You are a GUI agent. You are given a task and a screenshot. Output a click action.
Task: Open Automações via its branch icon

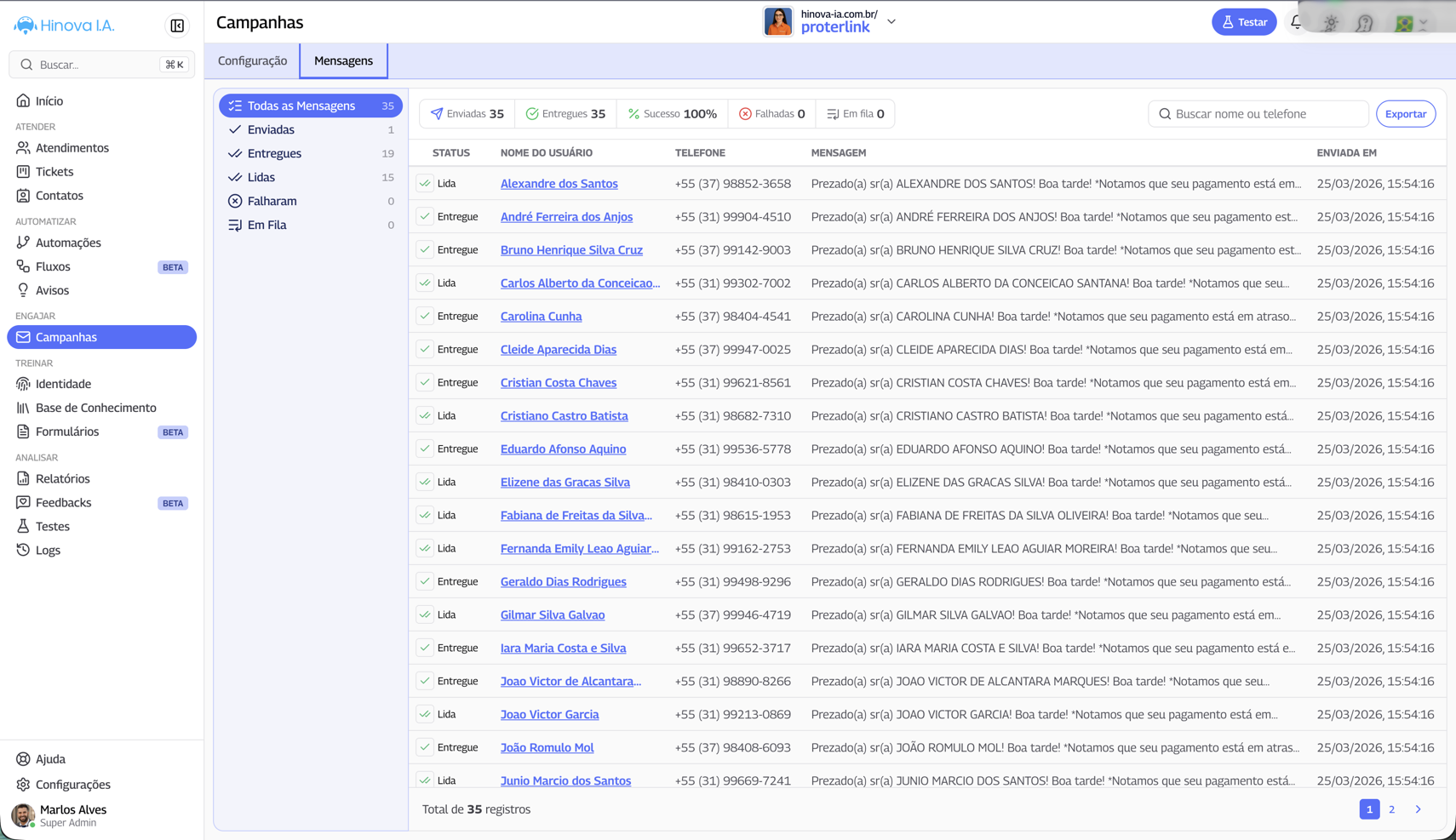pos(23,243)
